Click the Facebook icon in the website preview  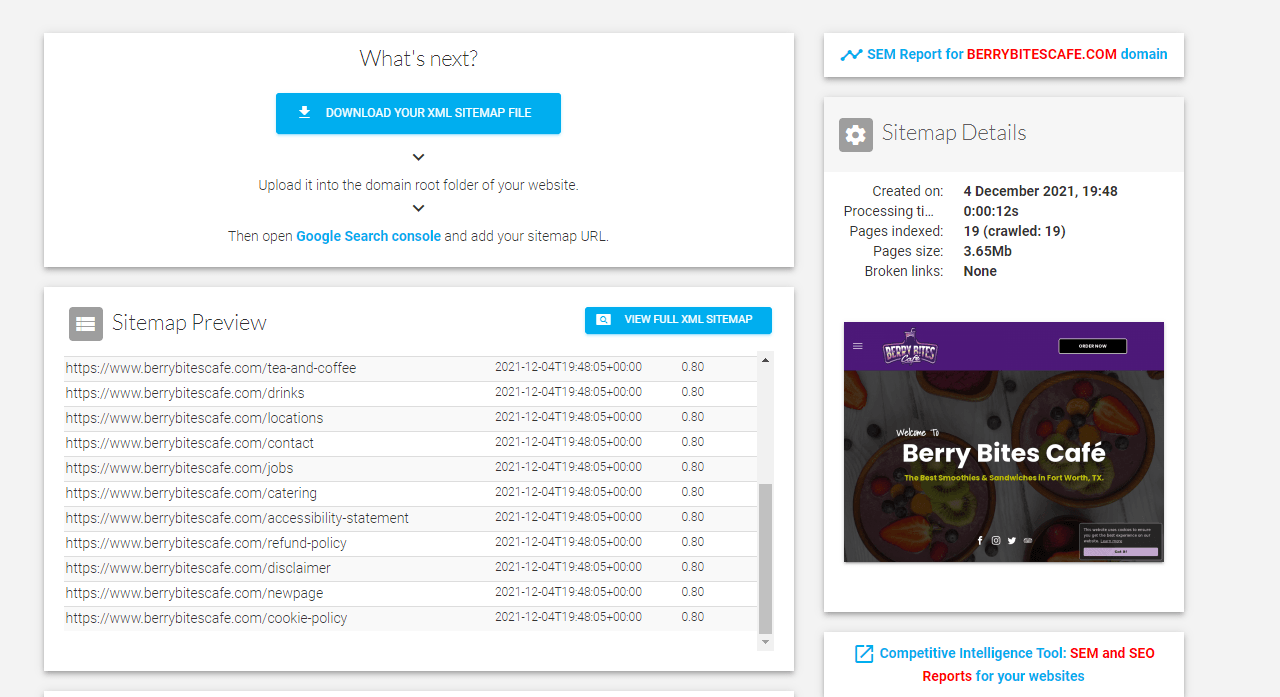point(980,541)
